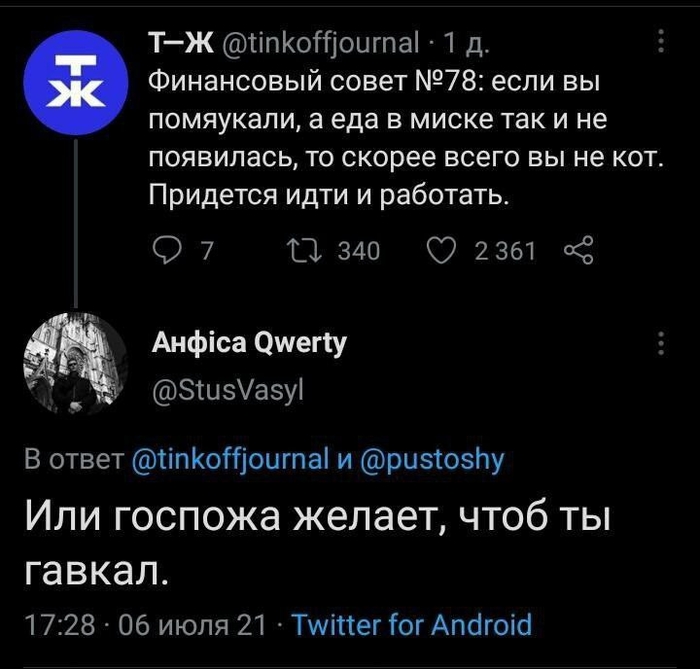
Task: Open three-dot menu on Анфіса Qwerty reply
Action: pos(661,343)
